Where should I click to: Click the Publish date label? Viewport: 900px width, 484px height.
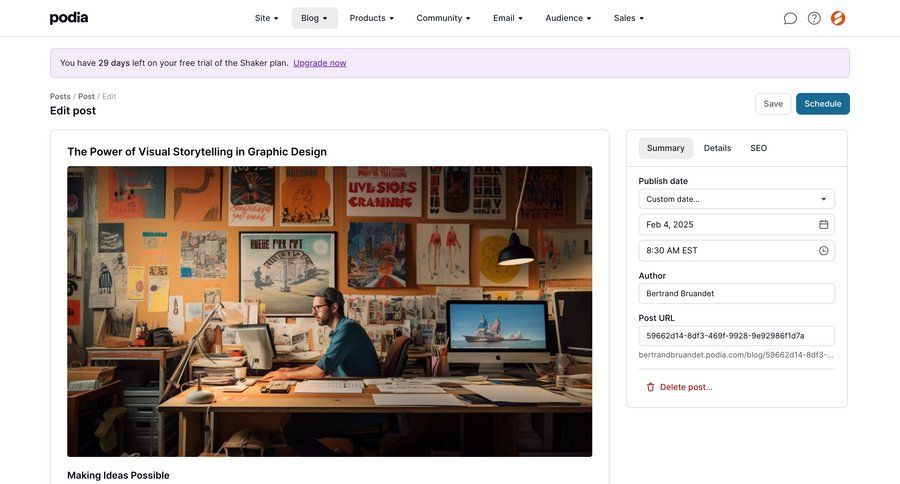coord(663,181)
